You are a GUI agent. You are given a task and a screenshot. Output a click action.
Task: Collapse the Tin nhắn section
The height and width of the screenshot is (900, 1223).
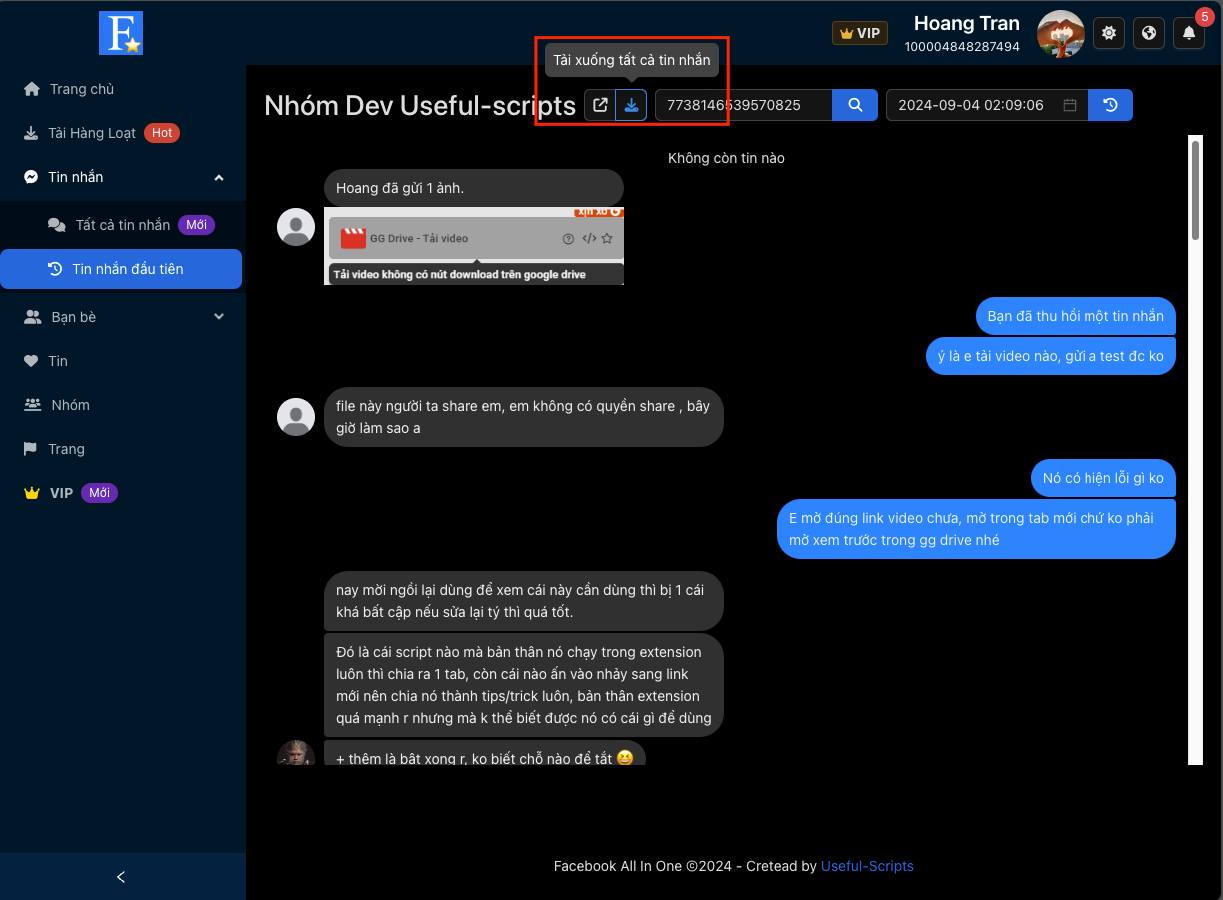122,177
